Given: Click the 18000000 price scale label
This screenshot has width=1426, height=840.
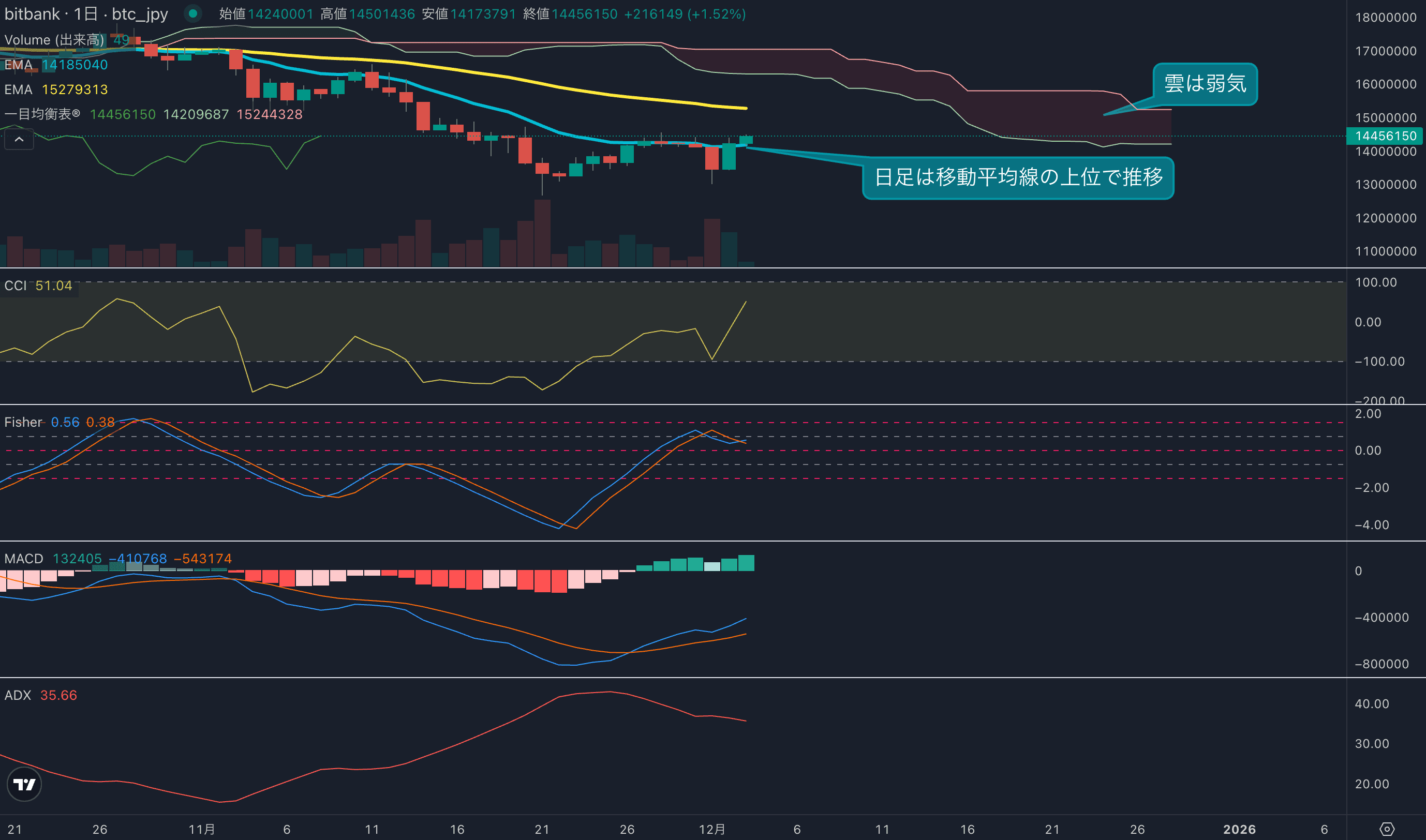Looking at the screenshot, I should [1385, 18].
